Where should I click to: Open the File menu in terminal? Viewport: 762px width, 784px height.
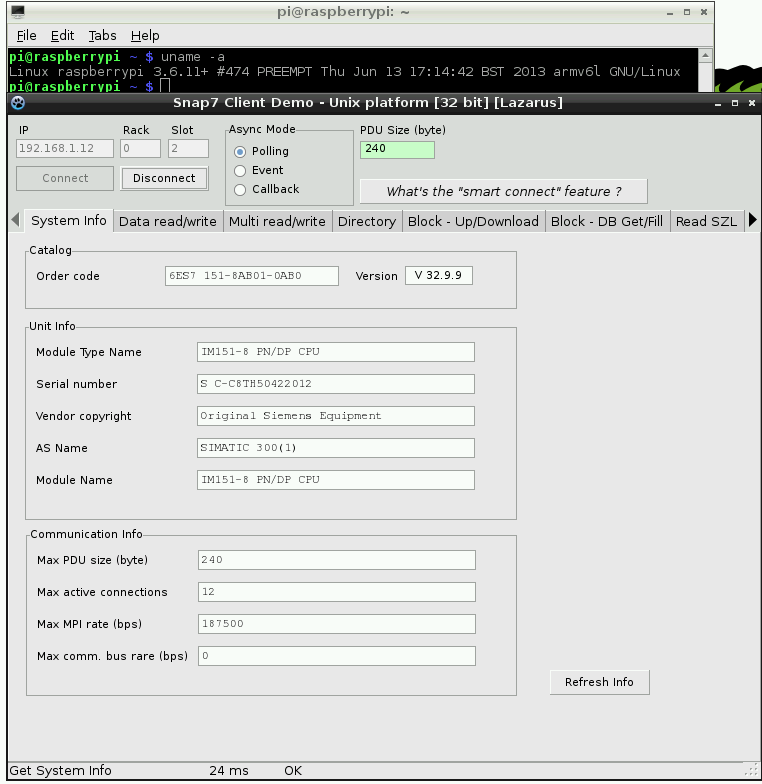pos(26,35)
